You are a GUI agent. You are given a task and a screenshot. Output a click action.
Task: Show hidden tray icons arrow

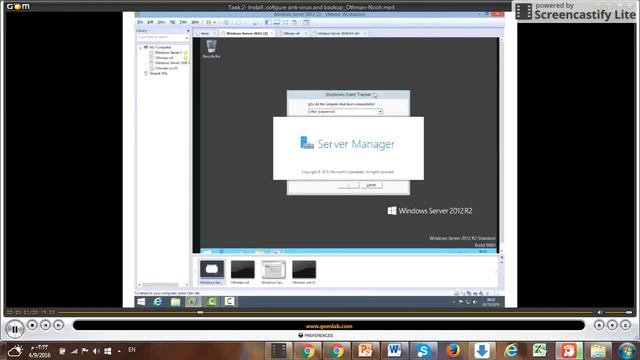click(x=119, y=351)
